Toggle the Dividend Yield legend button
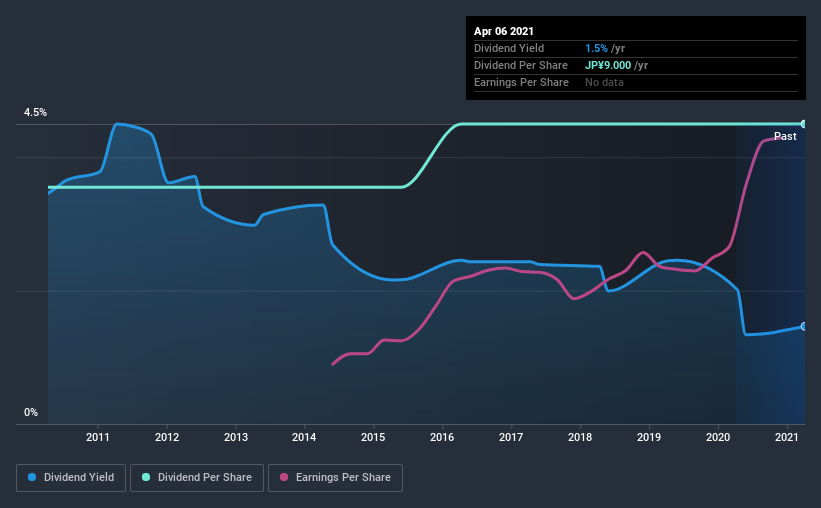 coord(71,478)
